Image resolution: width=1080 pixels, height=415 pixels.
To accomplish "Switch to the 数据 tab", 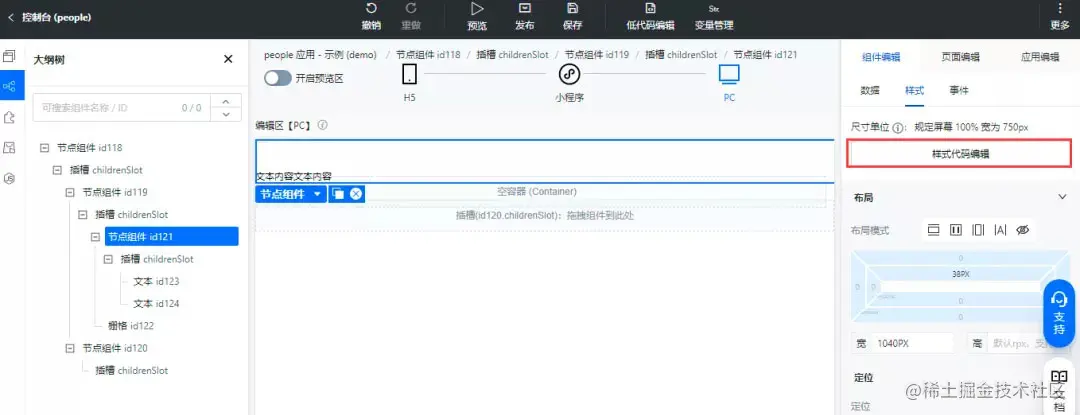I will coord(870,90).
